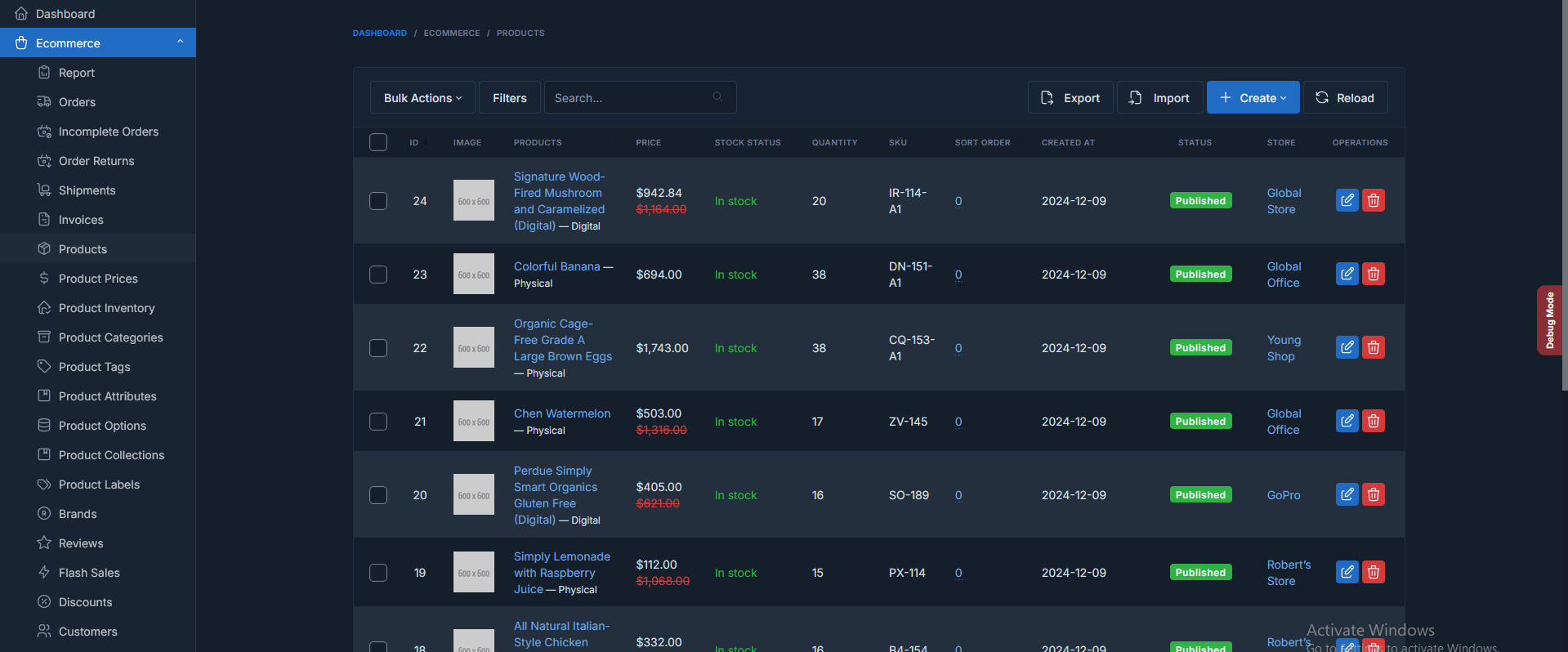Viewport: 1568px width, 652px height.
Task: Go to Orders in the sidebar menu
Action: (77, 102)
